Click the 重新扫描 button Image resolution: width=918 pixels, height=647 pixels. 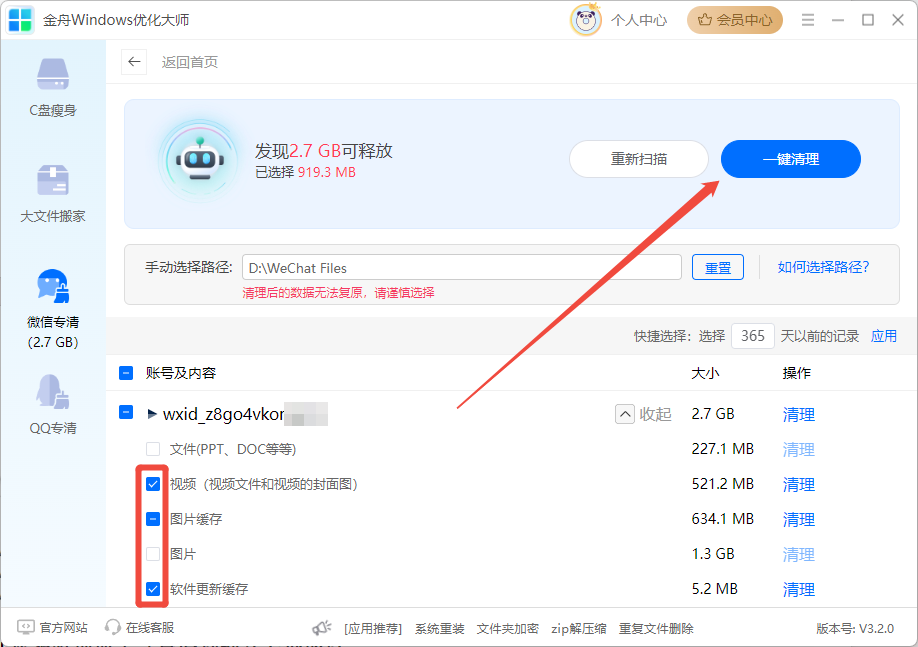[639, 159]
